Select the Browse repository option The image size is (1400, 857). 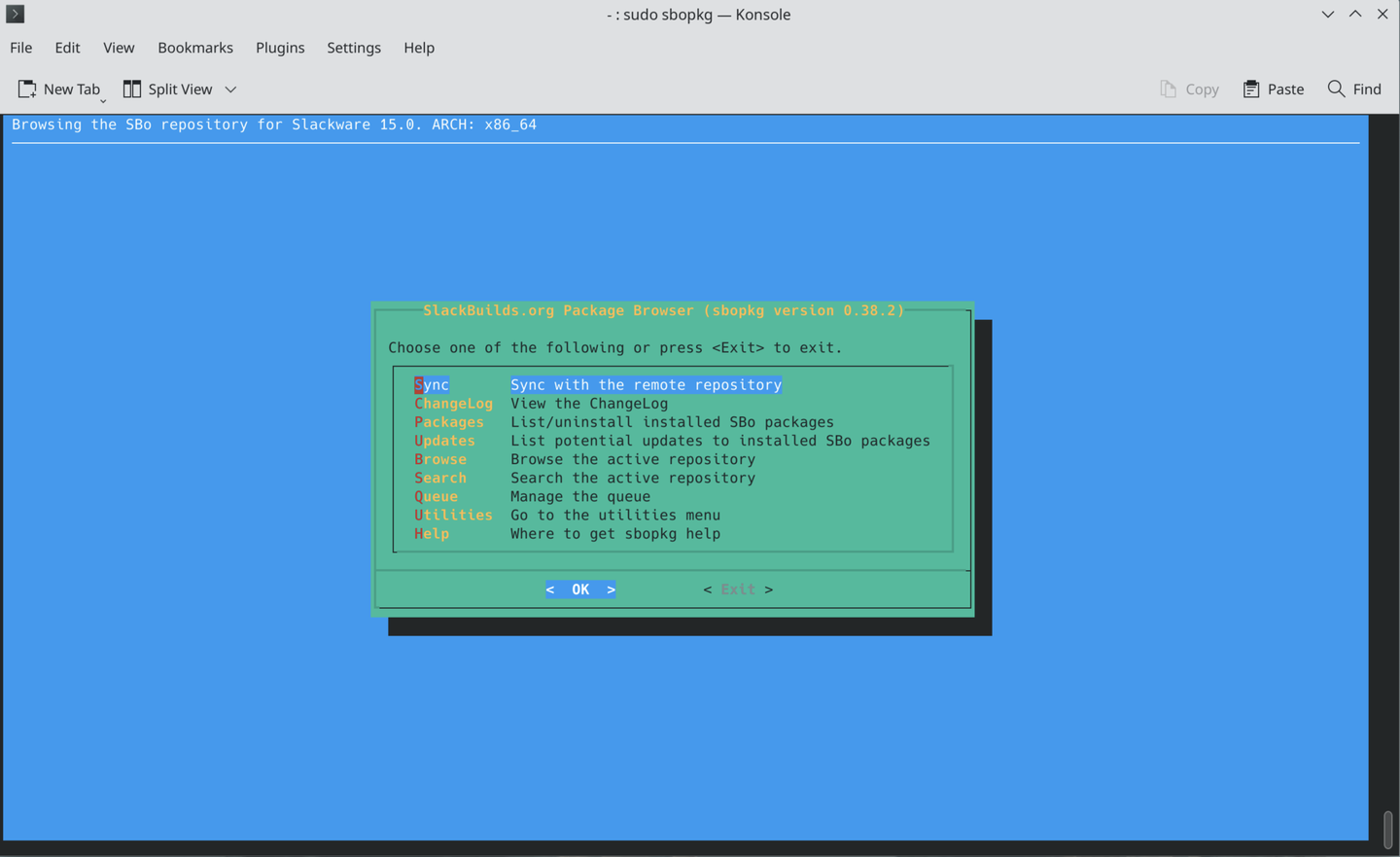439,459
